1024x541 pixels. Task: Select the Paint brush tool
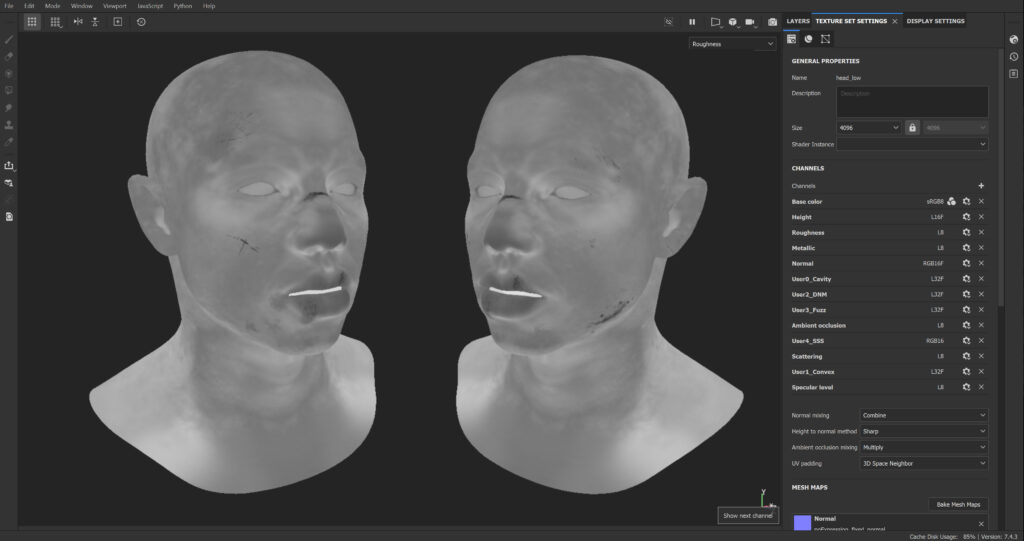(x=9, y=40)
